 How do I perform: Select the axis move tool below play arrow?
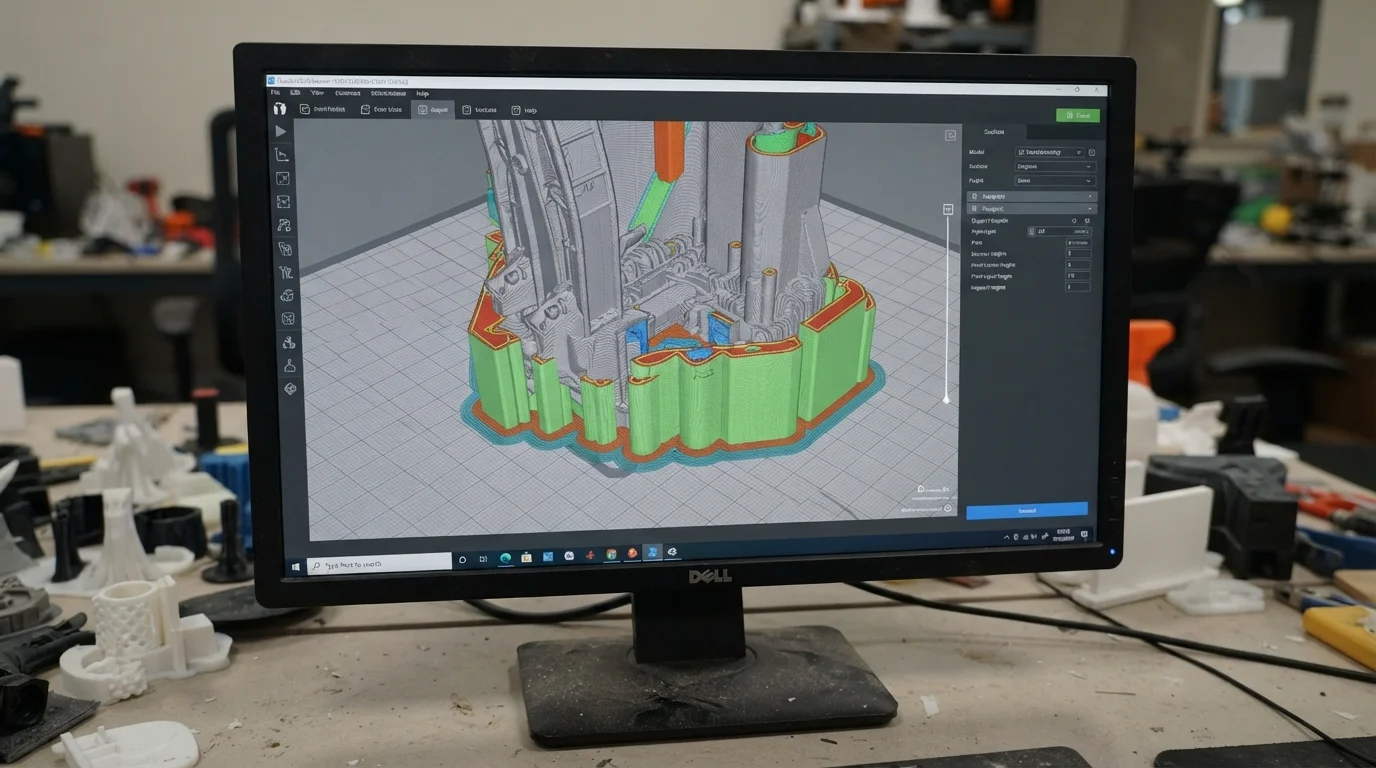pos(282,155)
